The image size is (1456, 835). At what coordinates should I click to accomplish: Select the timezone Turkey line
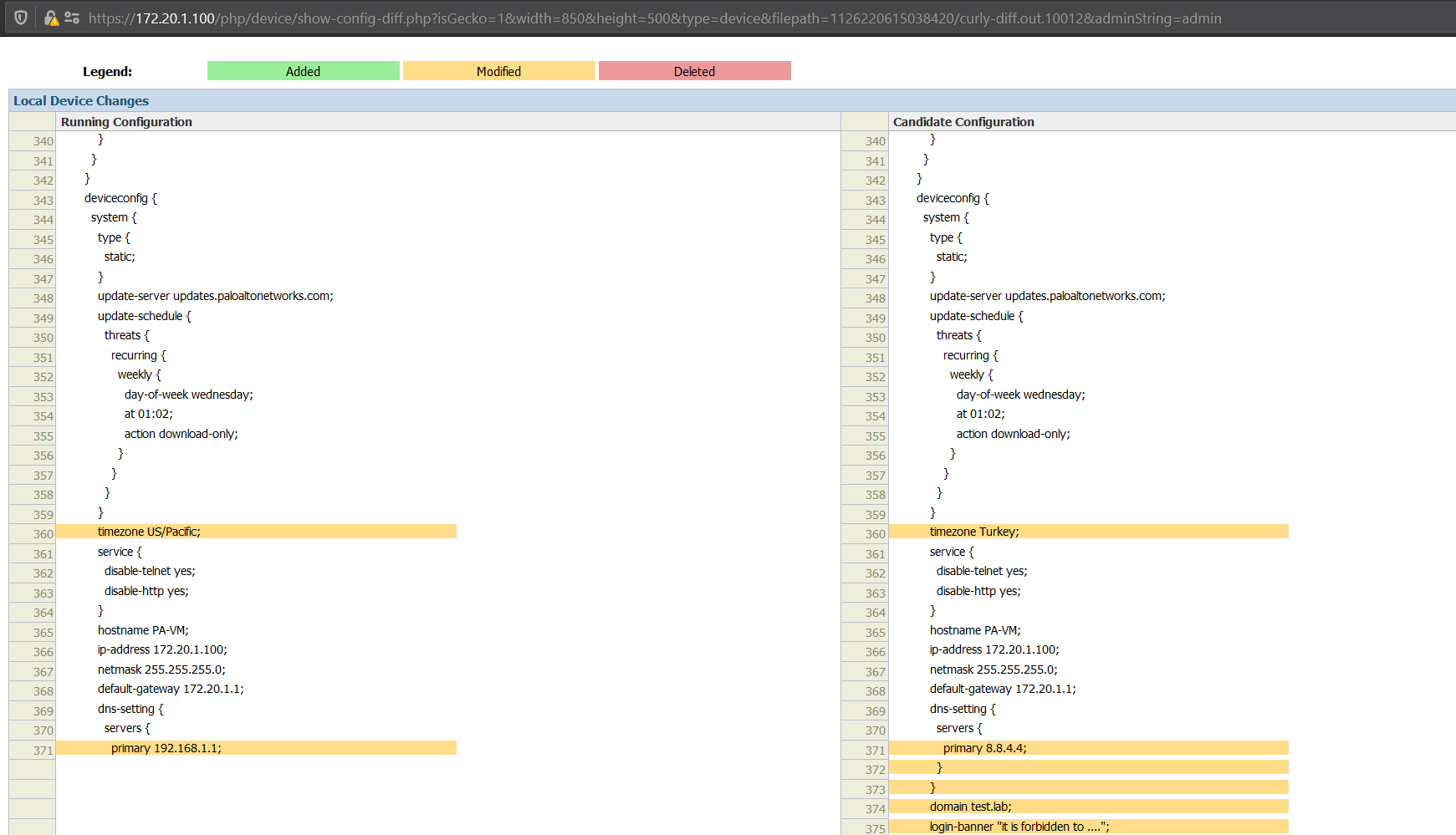[1088, 532]
